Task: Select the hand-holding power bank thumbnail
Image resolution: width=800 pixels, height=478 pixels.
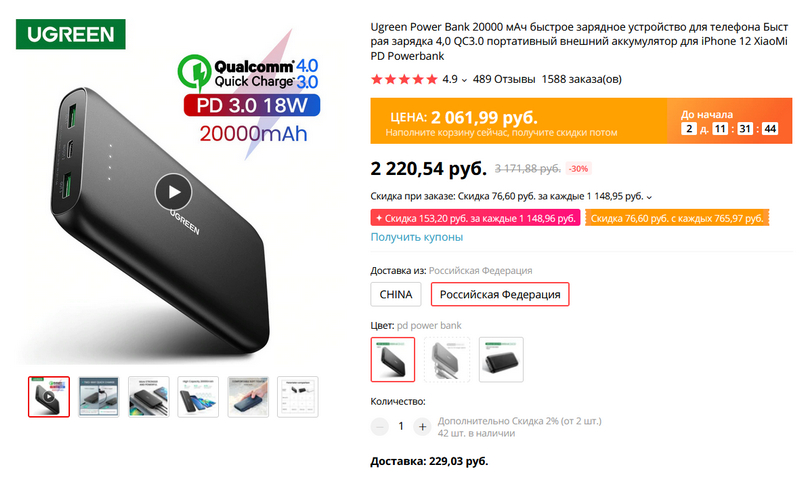Action: [248, 397]
